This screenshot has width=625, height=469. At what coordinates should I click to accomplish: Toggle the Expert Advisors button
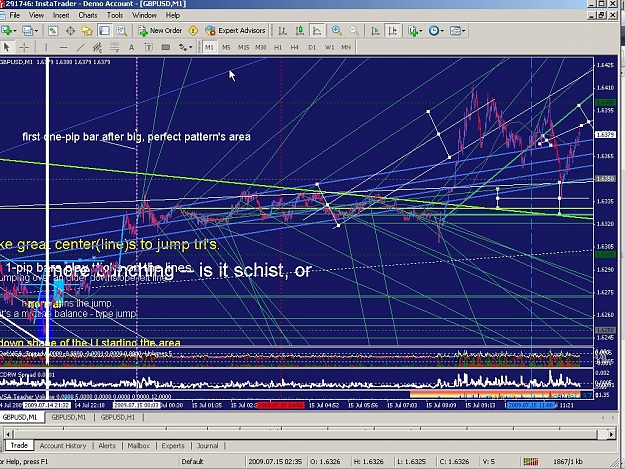[235, 31]
